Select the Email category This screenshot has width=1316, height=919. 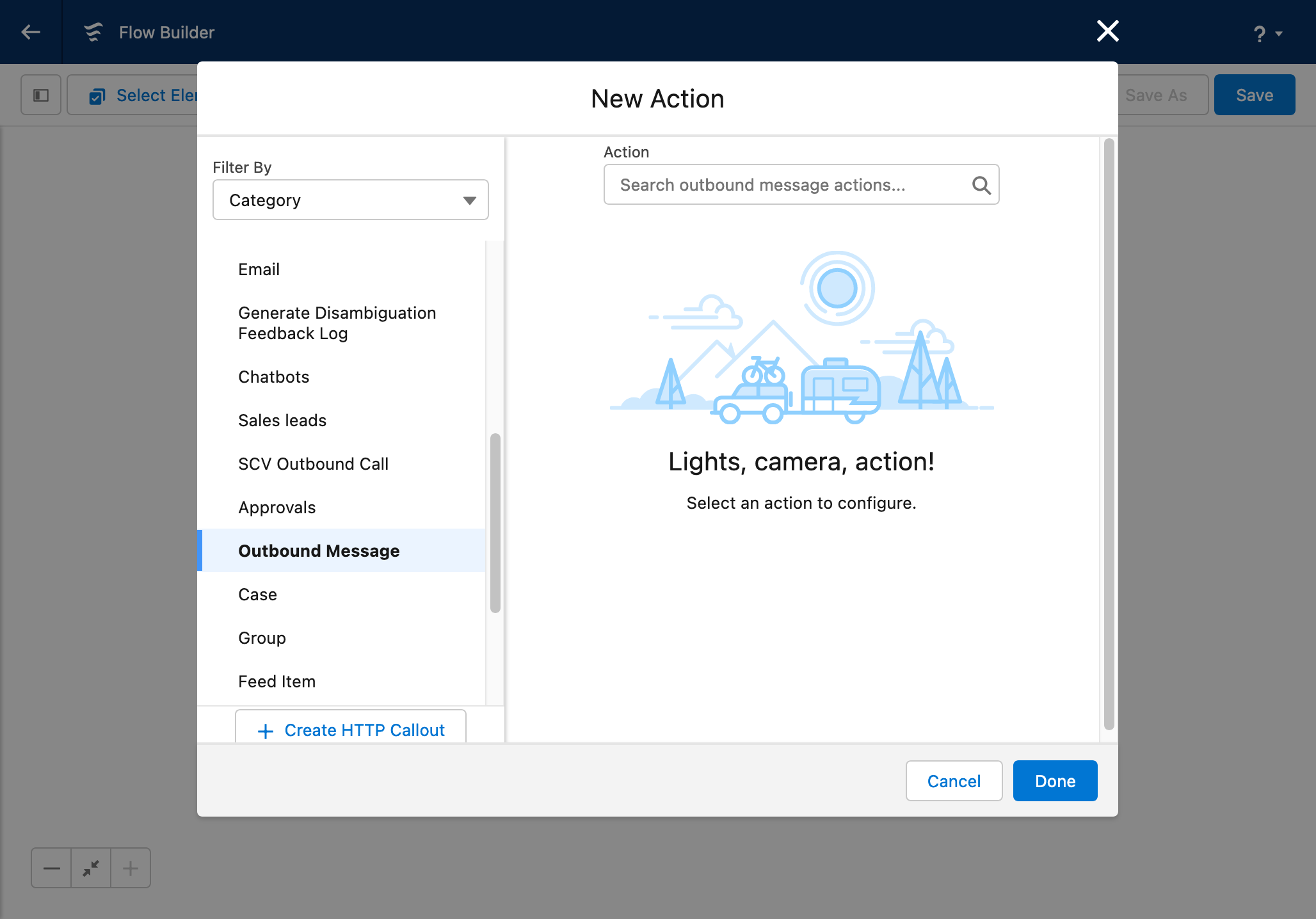[x=259, y=269]
